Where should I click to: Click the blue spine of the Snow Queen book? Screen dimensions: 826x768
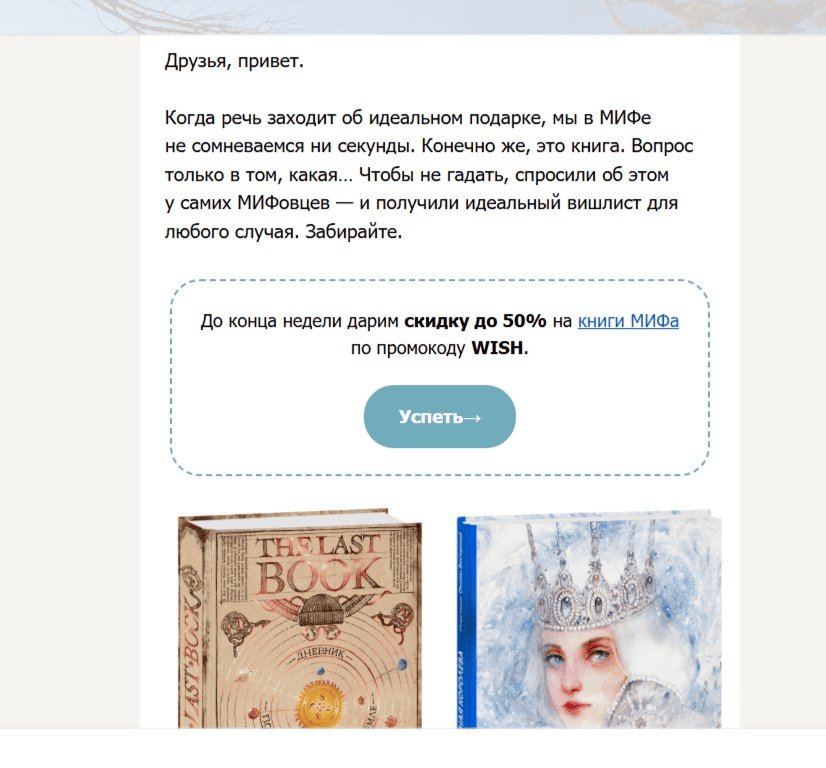point(466,623)
